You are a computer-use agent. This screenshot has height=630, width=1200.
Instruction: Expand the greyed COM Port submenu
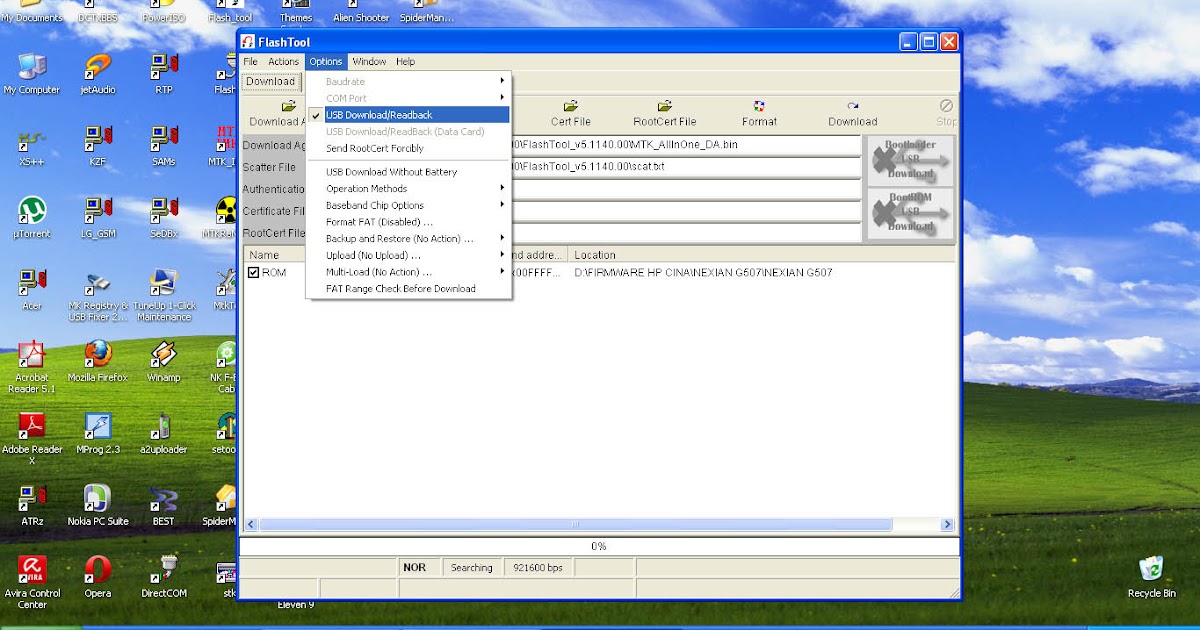click(x=408, y=98)
